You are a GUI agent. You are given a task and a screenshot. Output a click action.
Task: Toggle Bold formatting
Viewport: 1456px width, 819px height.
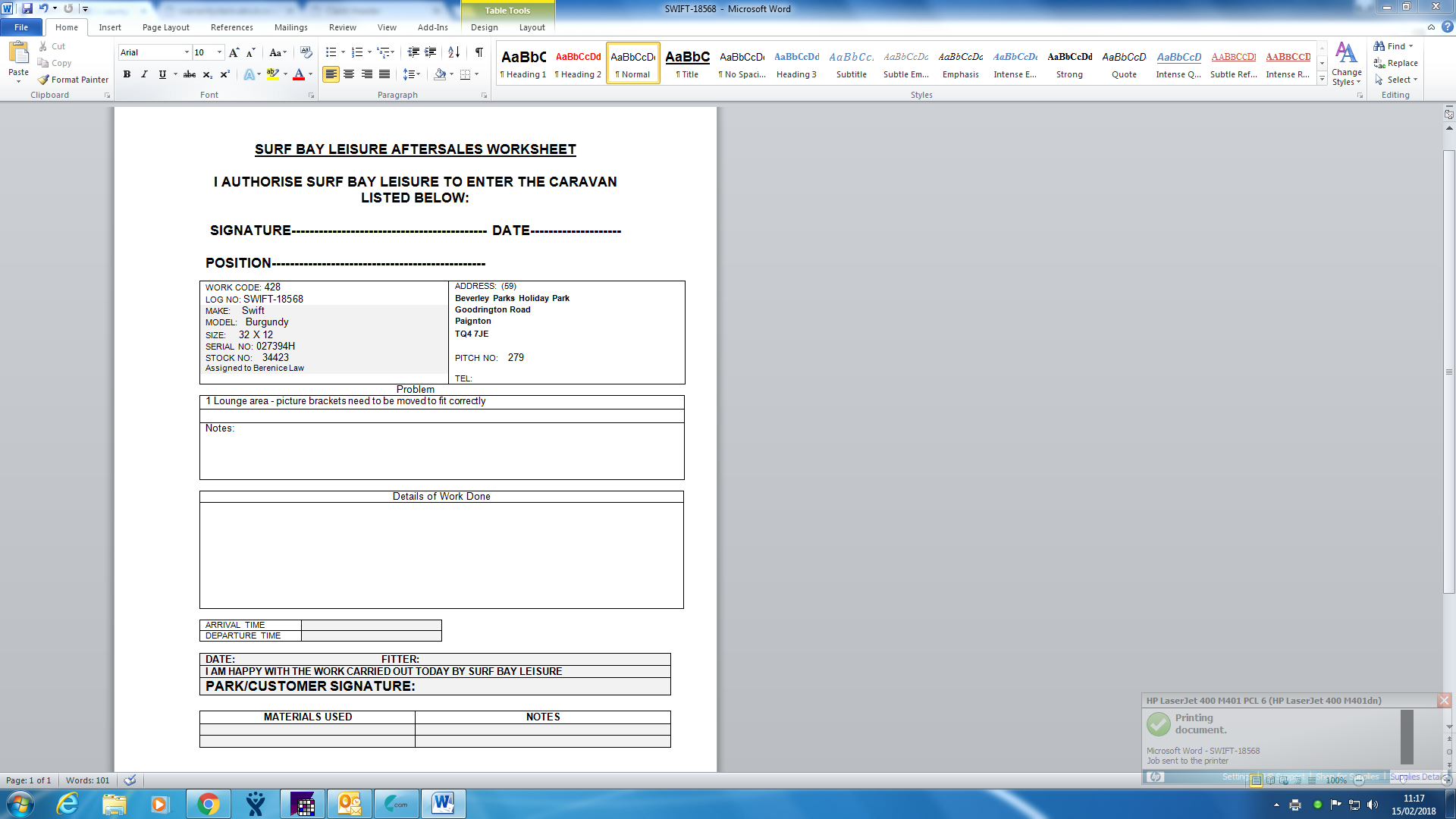127,74
